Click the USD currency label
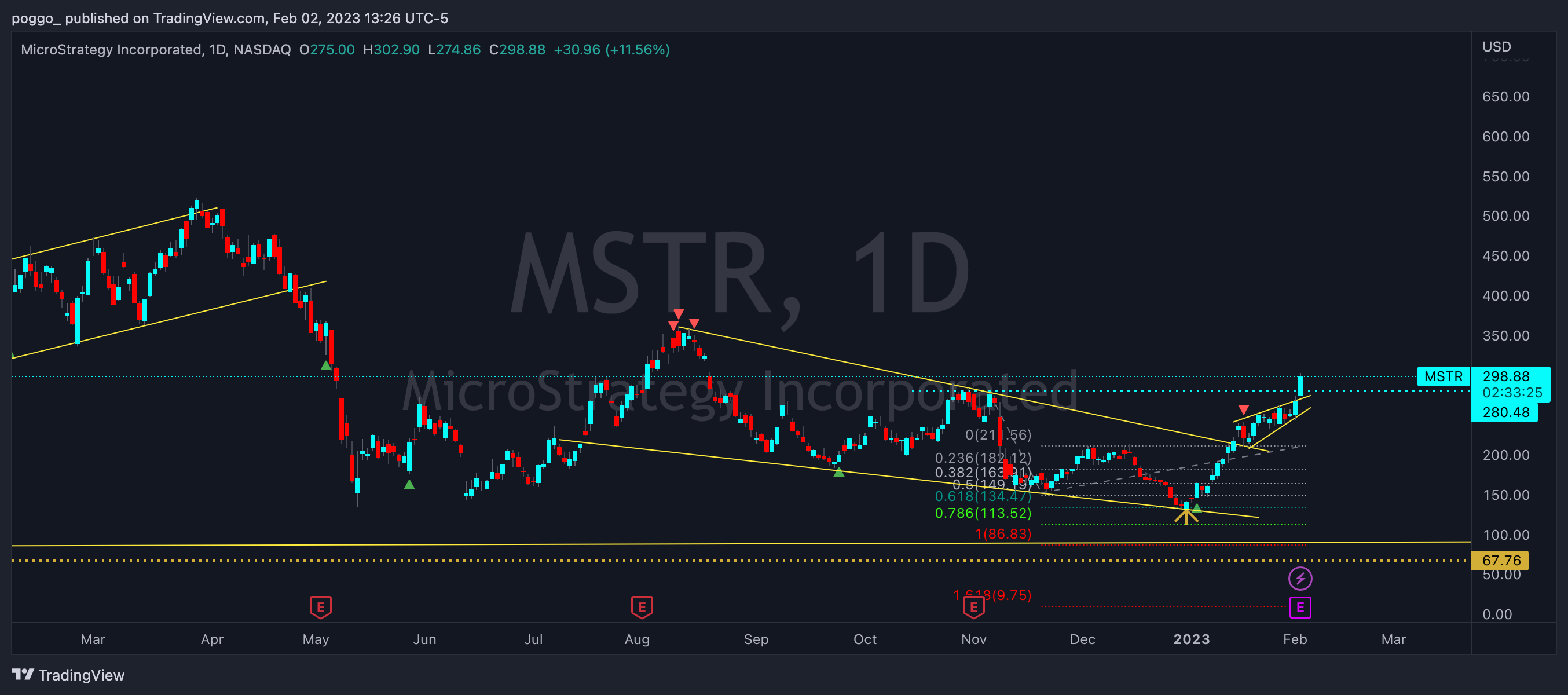The width and height of the screenshot is (1568, 695). (x=1496, y=47)
